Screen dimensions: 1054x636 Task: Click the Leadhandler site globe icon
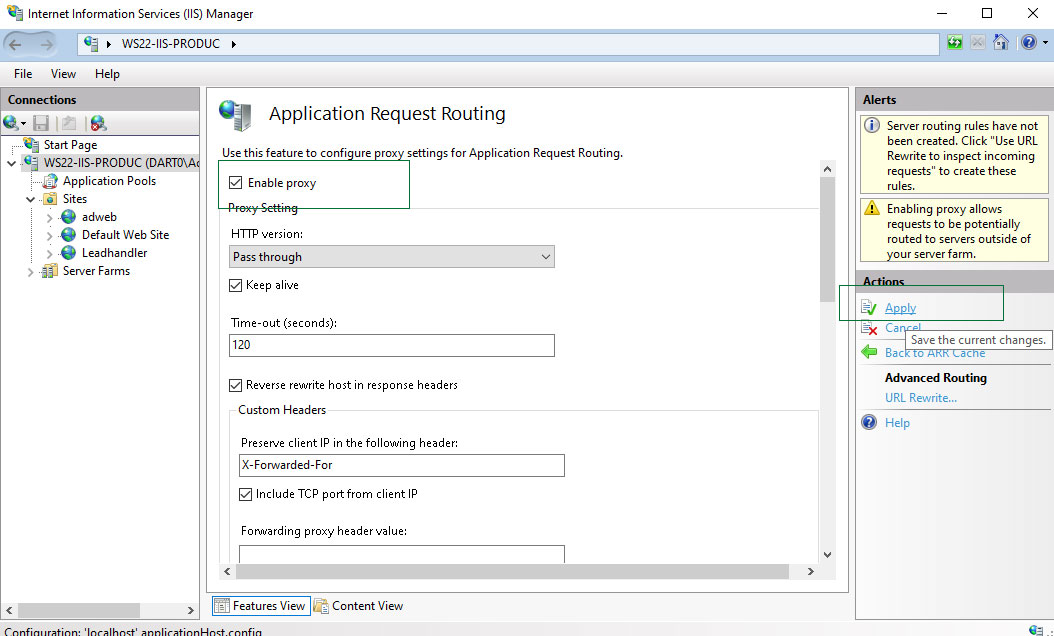coord(69,253)
